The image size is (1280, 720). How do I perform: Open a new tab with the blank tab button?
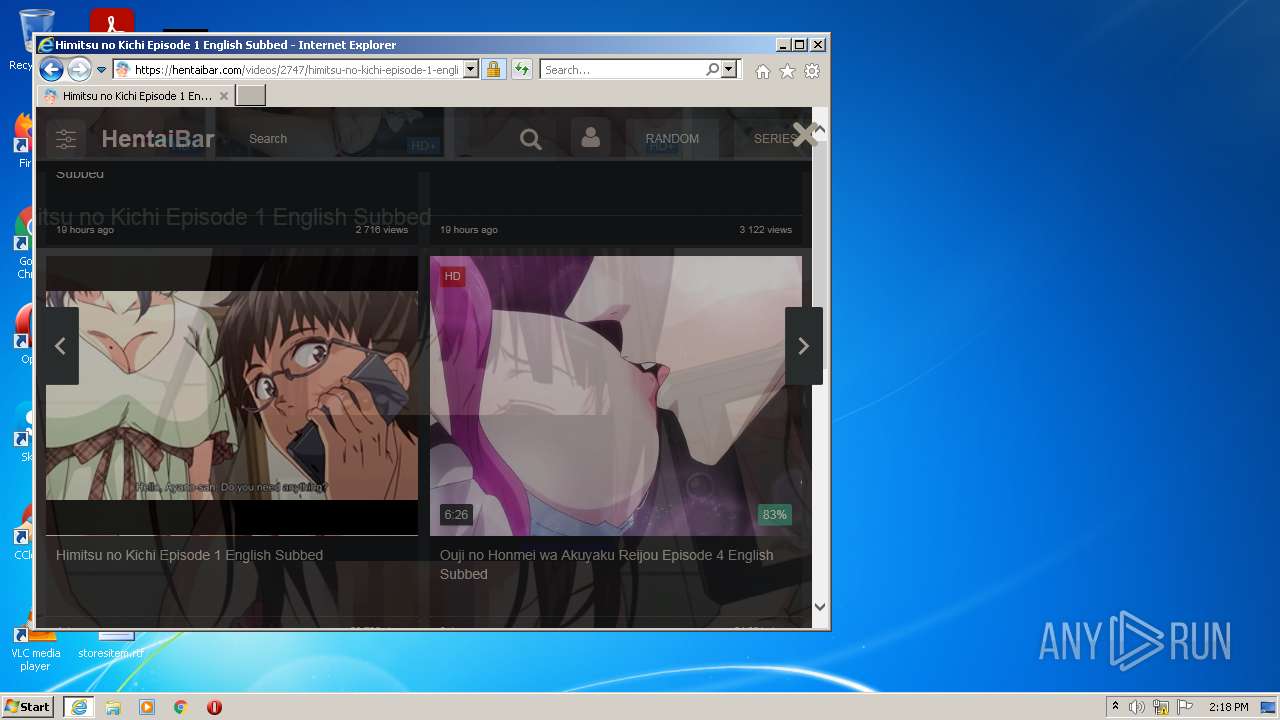coord(250,96)
